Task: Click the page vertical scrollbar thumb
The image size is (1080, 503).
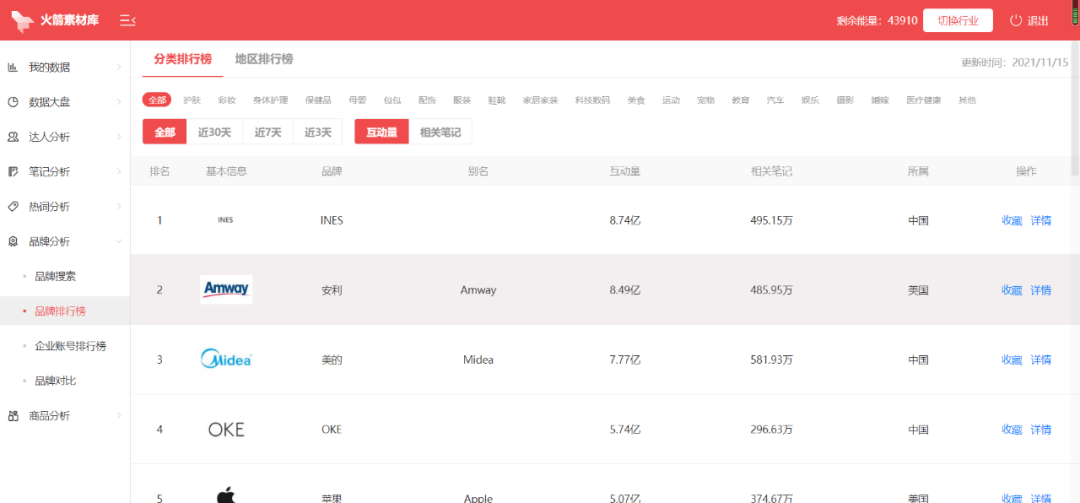Action: 1075,109
